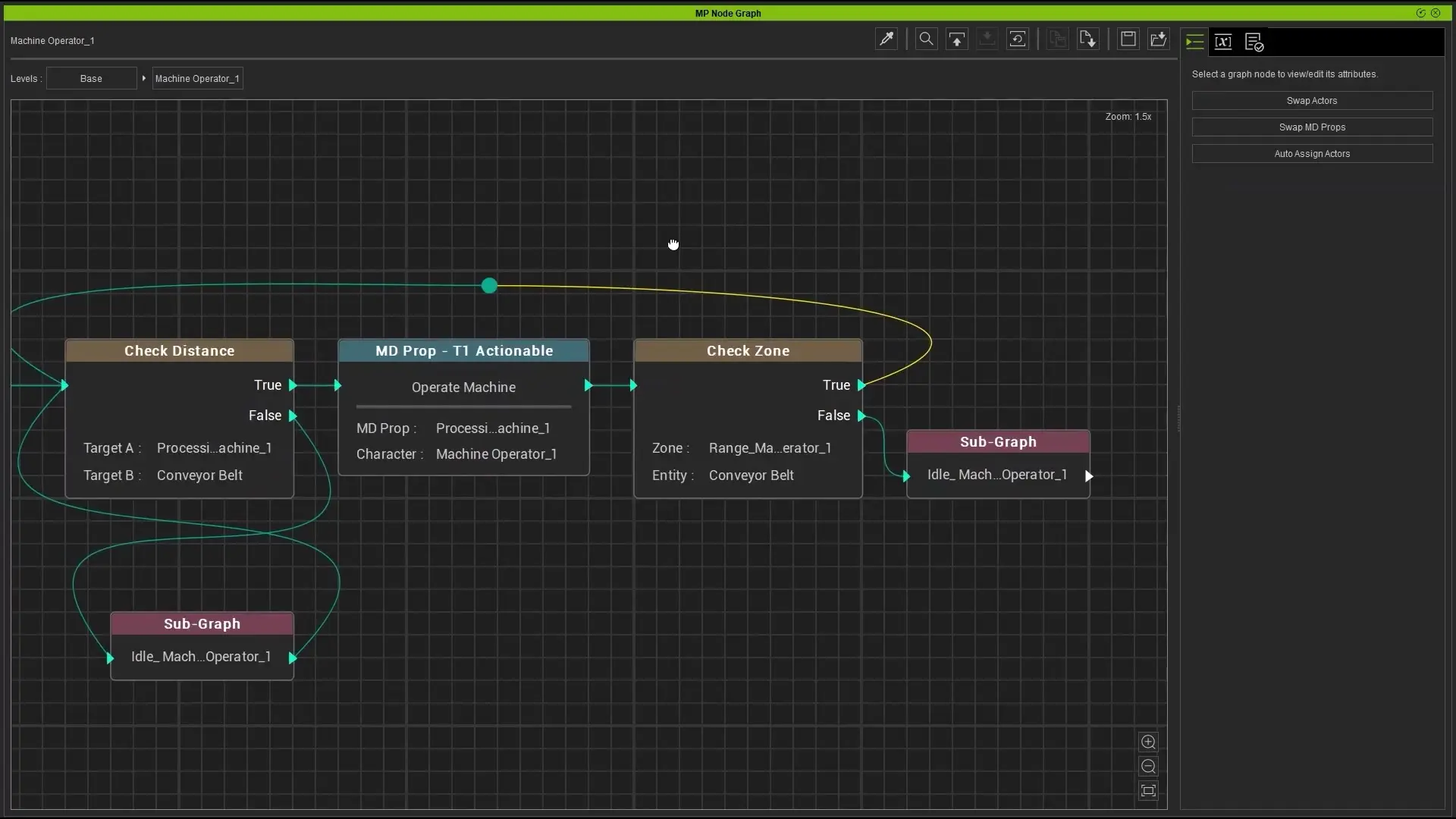Select the variables [x] panel icon
Image resolution: width=1456 pixels, height=819 pixels.
point(1223,42)
